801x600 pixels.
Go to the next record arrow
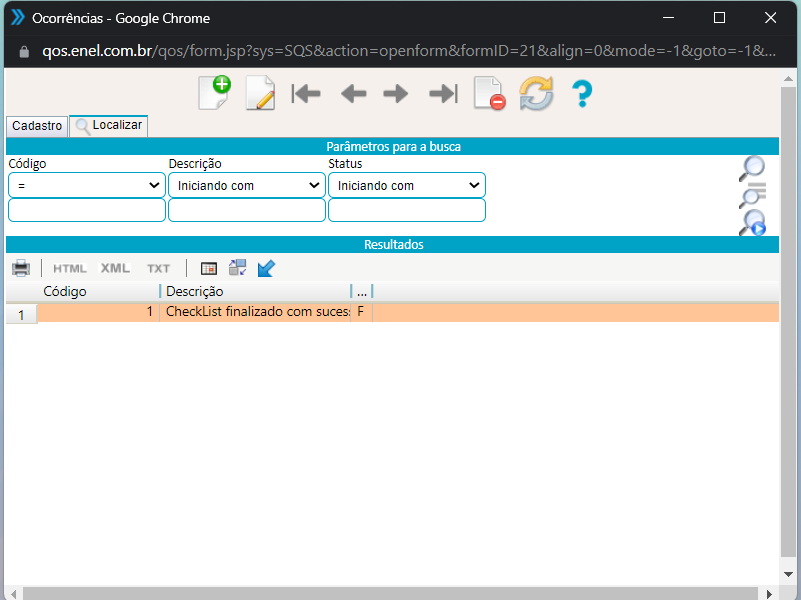click(396, 94)
